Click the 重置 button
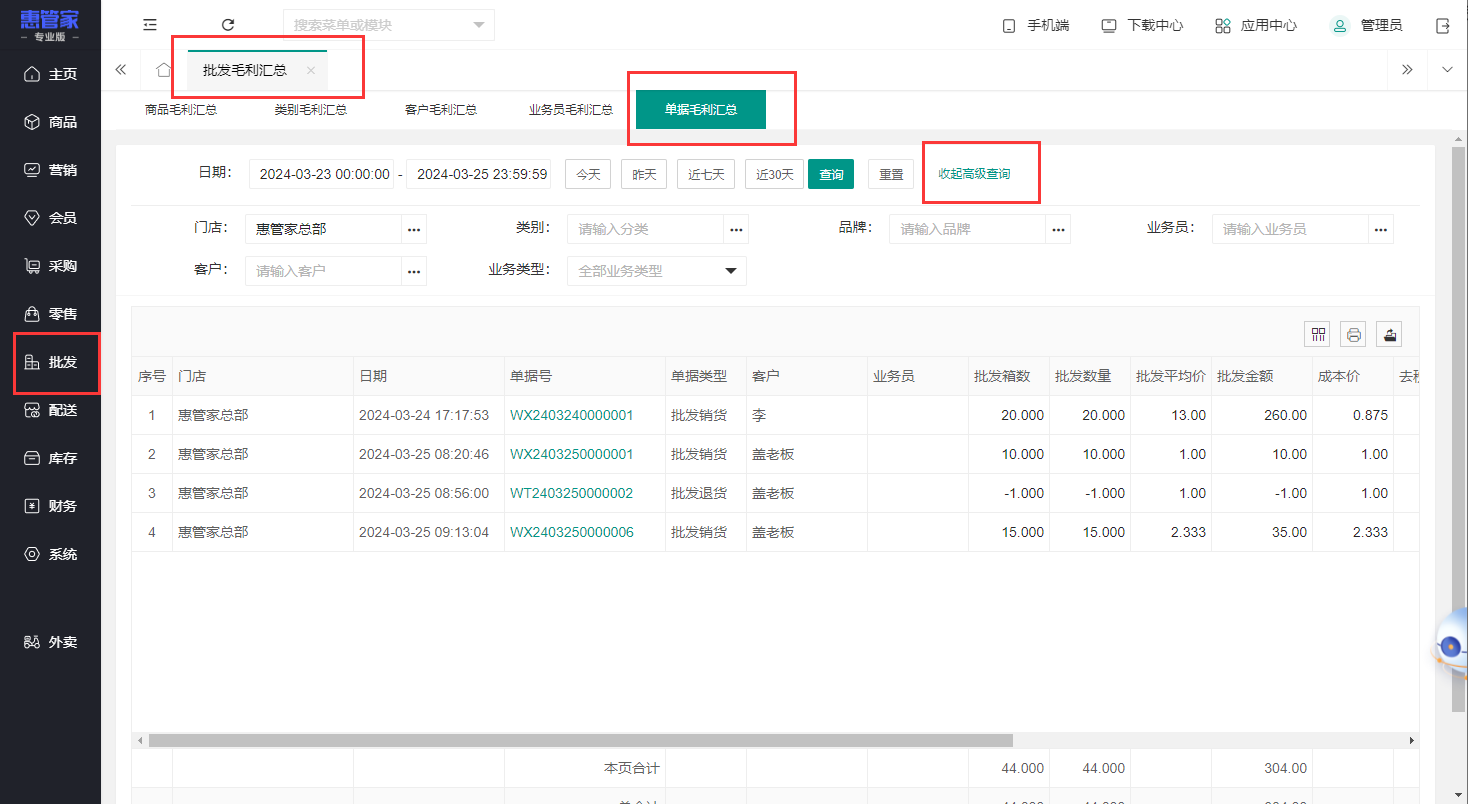1468x804 pixels. pos(891,174)
